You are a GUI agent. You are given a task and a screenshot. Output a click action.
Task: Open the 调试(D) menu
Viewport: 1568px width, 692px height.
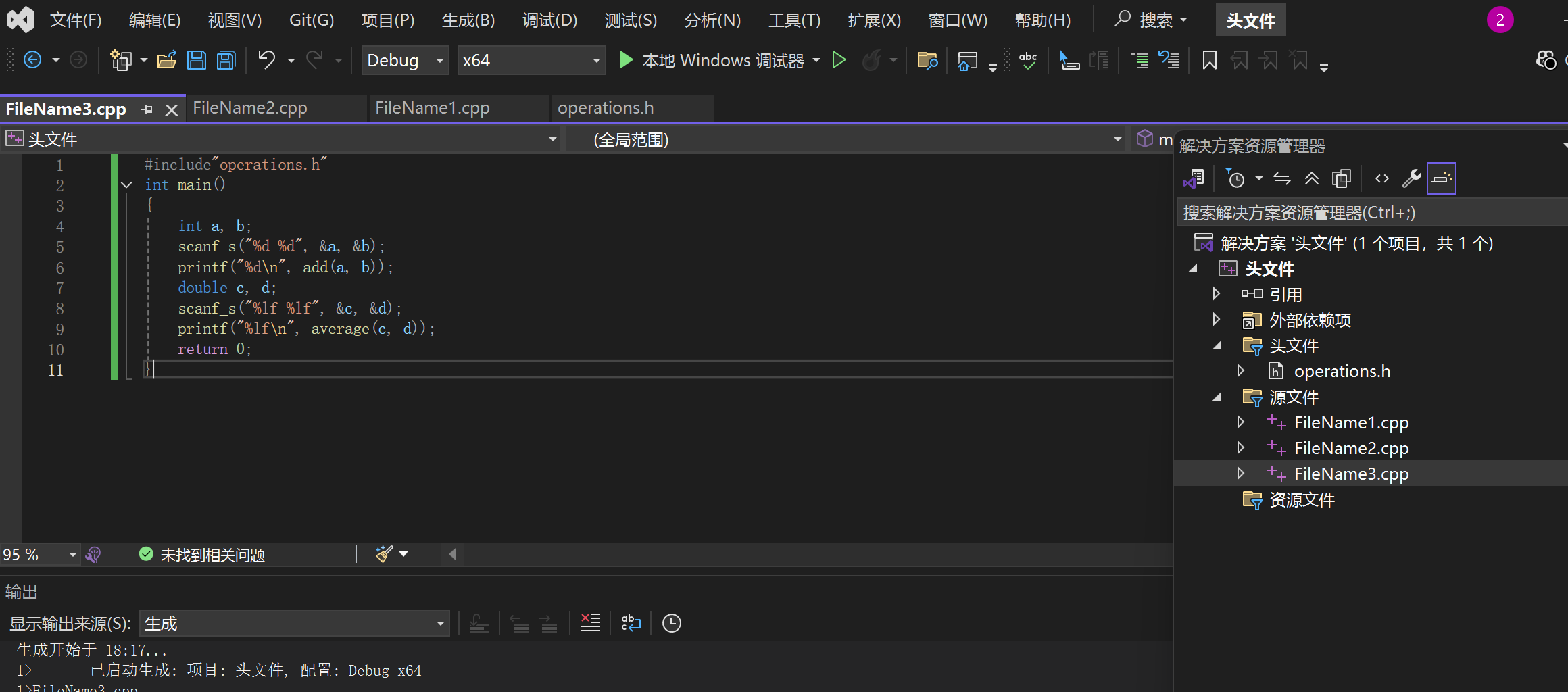click(x=549, y=20)
